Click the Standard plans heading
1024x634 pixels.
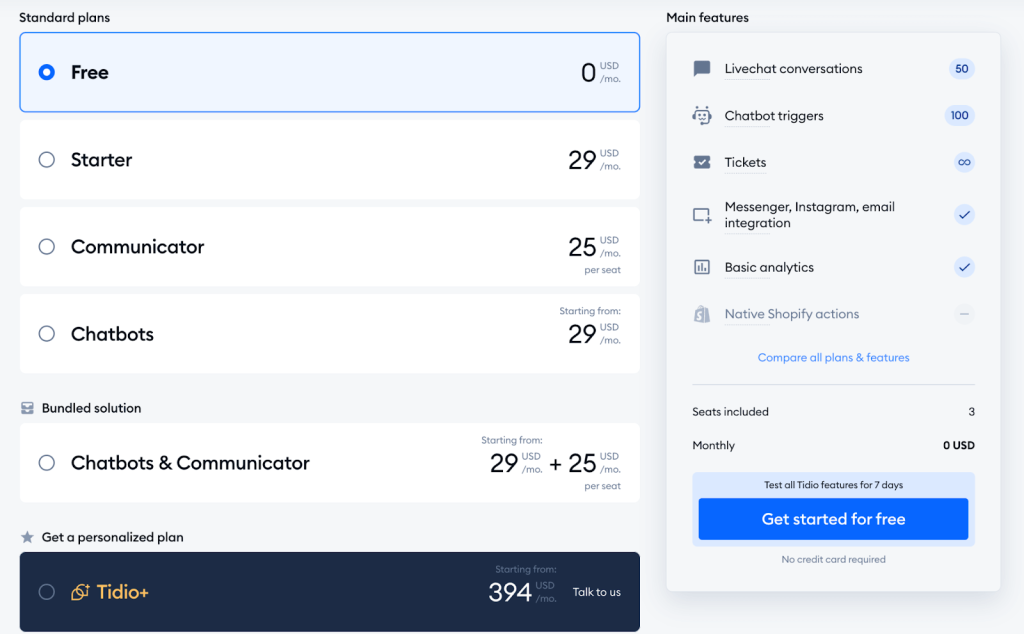pos(65,18)
